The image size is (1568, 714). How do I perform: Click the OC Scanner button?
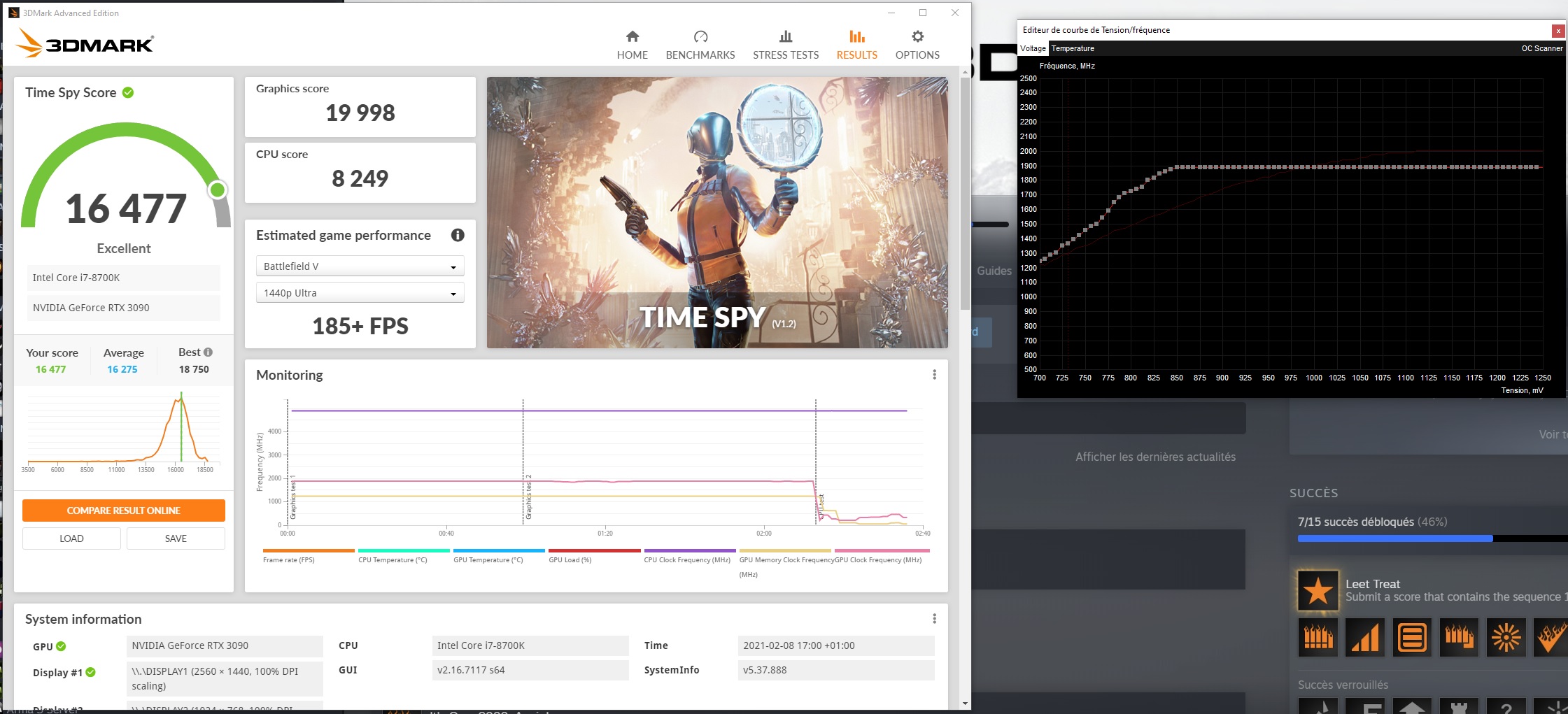click(x=1541, y=48)
